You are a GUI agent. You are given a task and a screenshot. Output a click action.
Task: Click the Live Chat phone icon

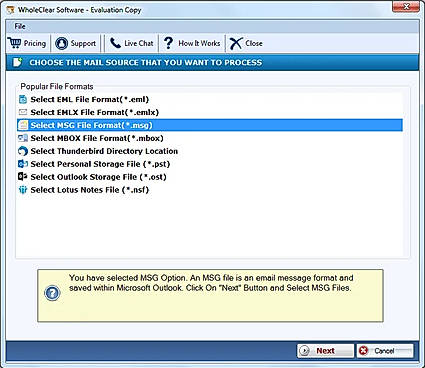[115, 43]
